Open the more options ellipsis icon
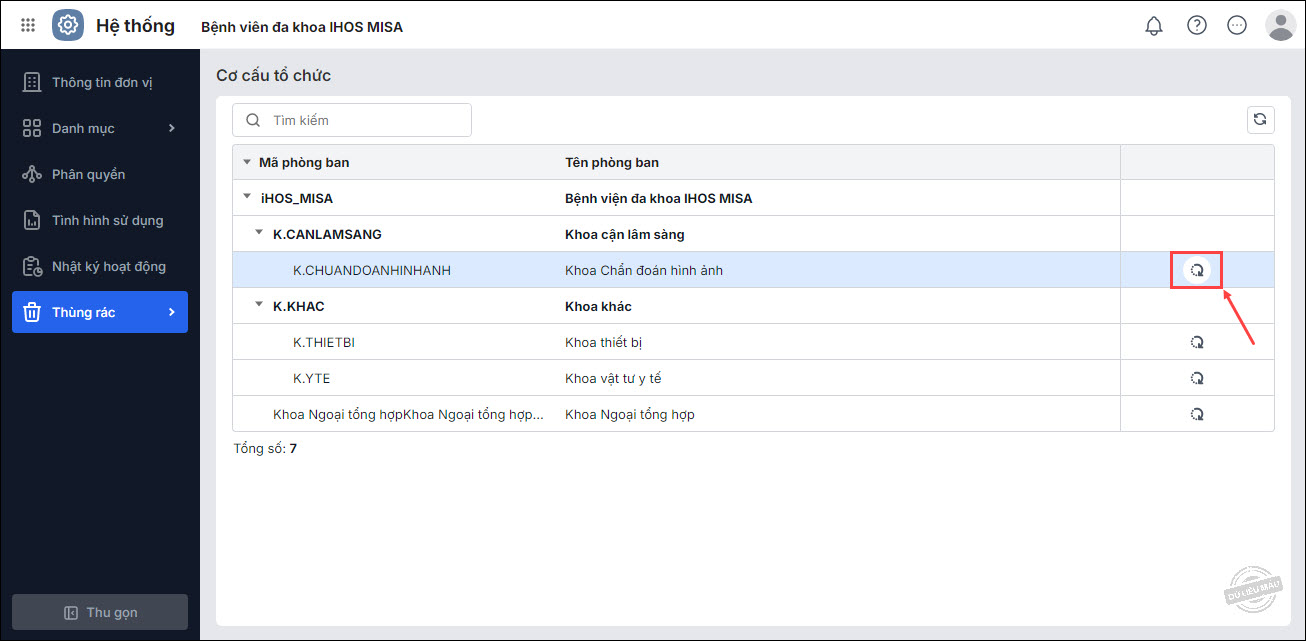The image size is (1306, 641). coord(1237,25)
